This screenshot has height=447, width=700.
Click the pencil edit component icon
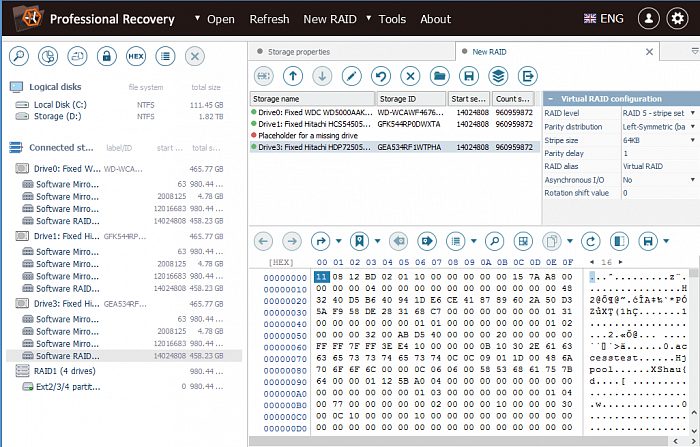point(352,76)
